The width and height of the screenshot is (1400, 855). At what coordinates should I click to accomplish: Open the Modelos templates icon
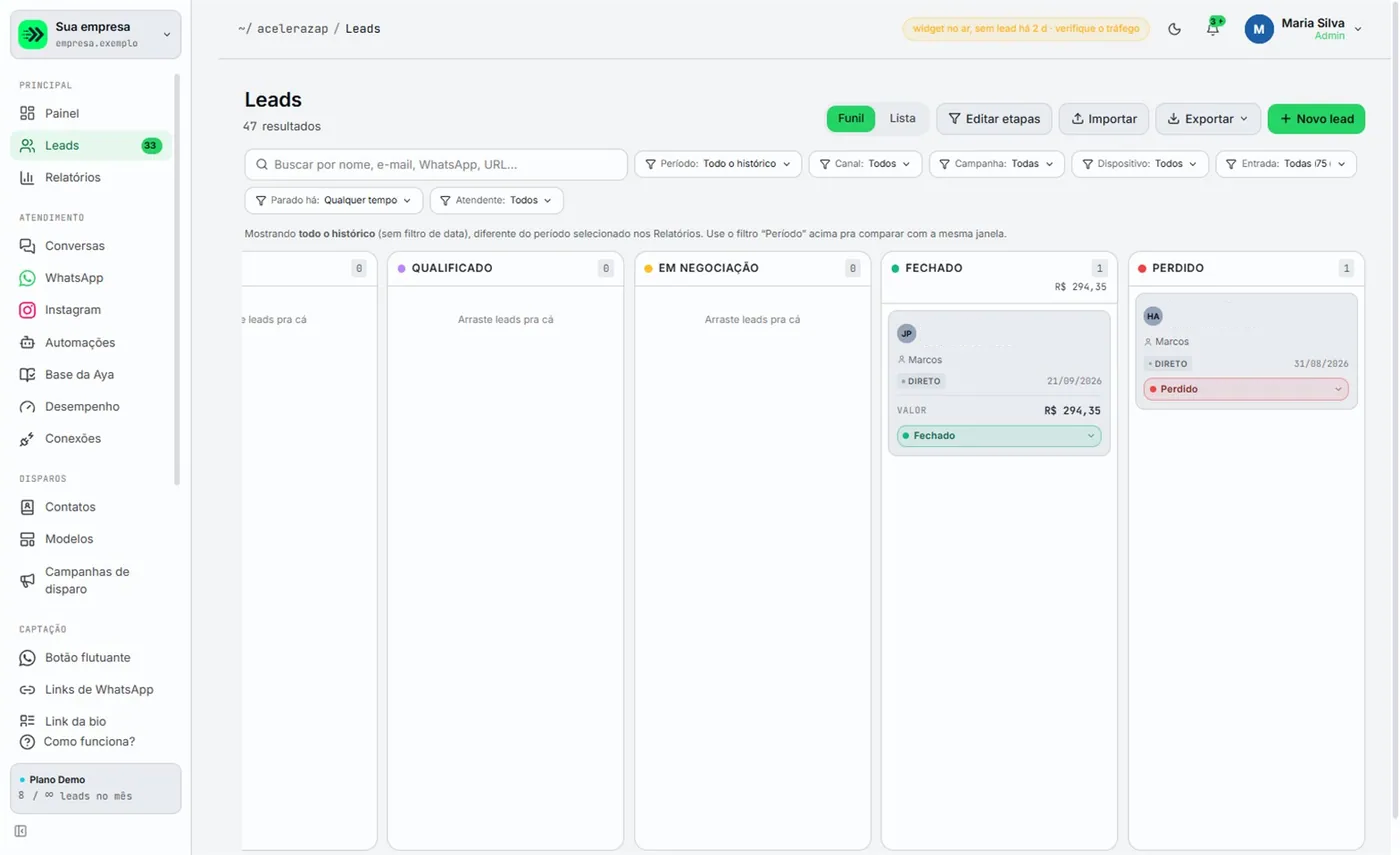(x=27, y=539)
